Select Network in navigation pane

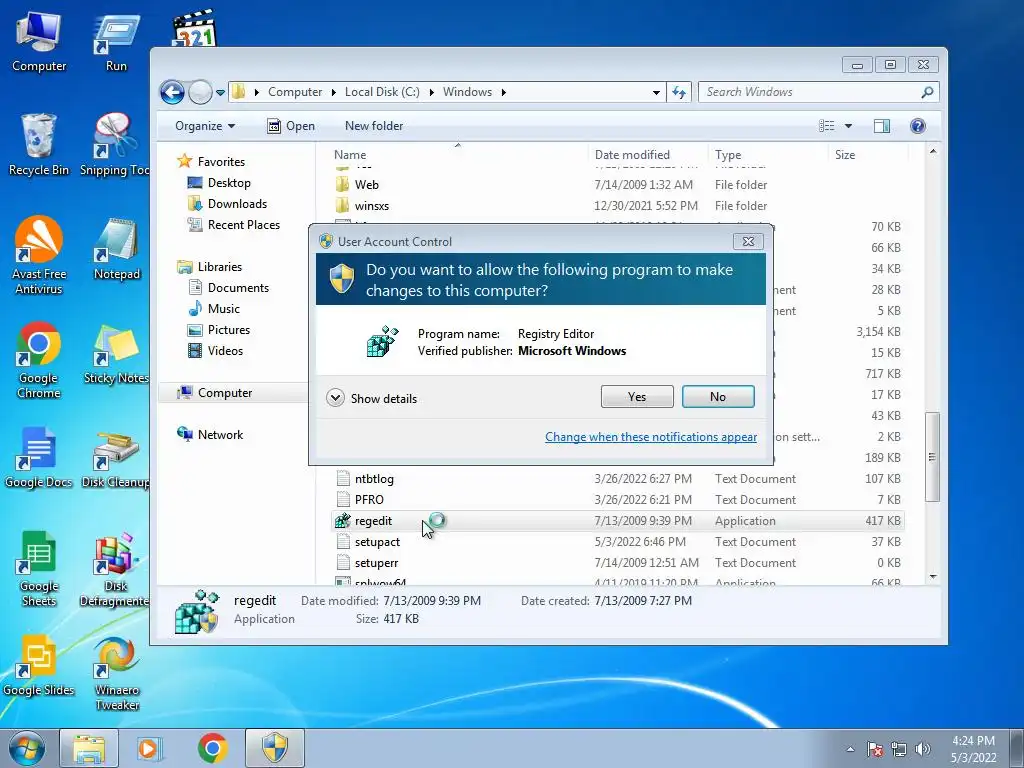coord(210,435)
